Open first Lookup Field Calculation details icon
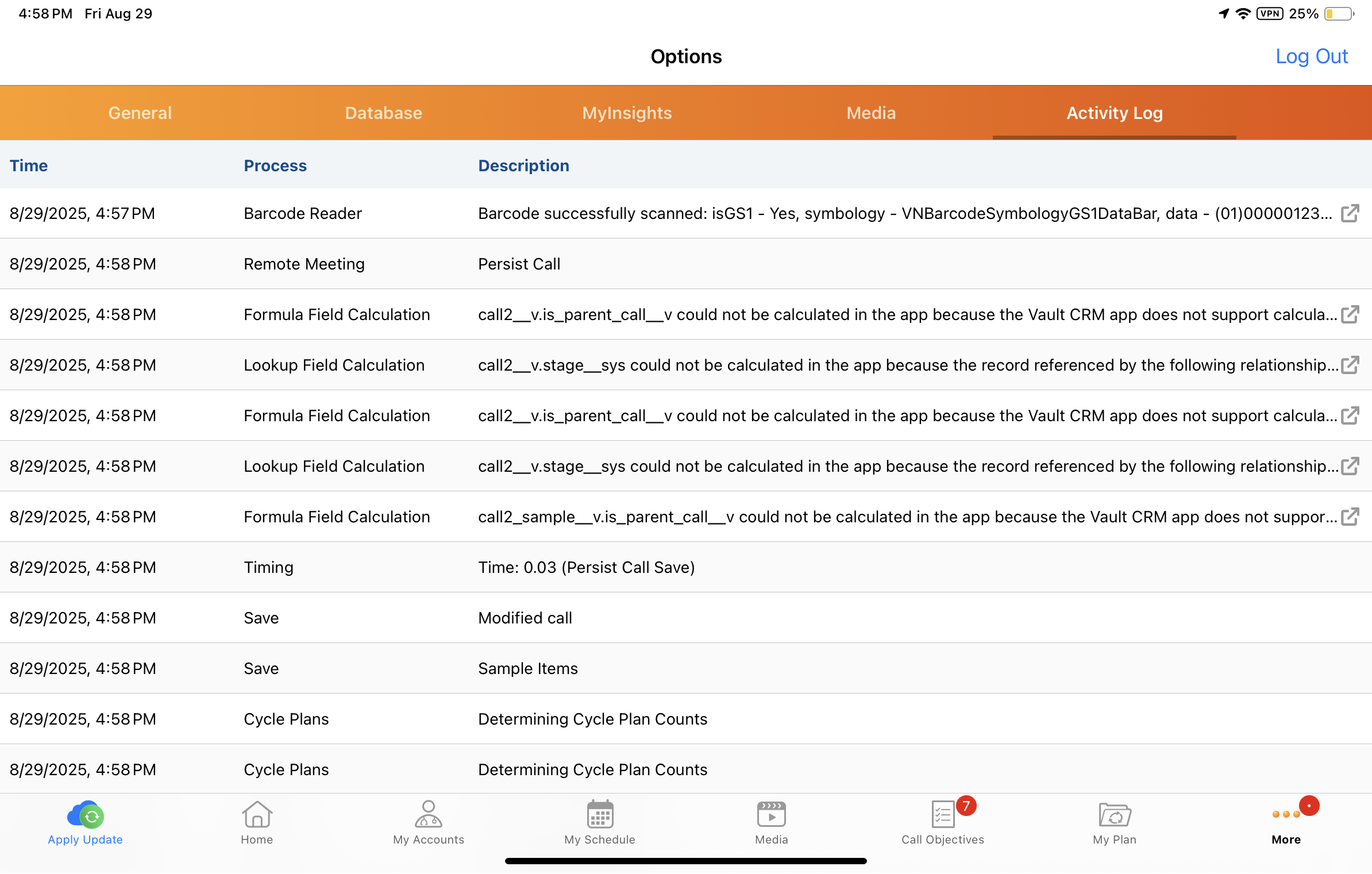Screen dimensions: 1372x874 point(1350,365)
